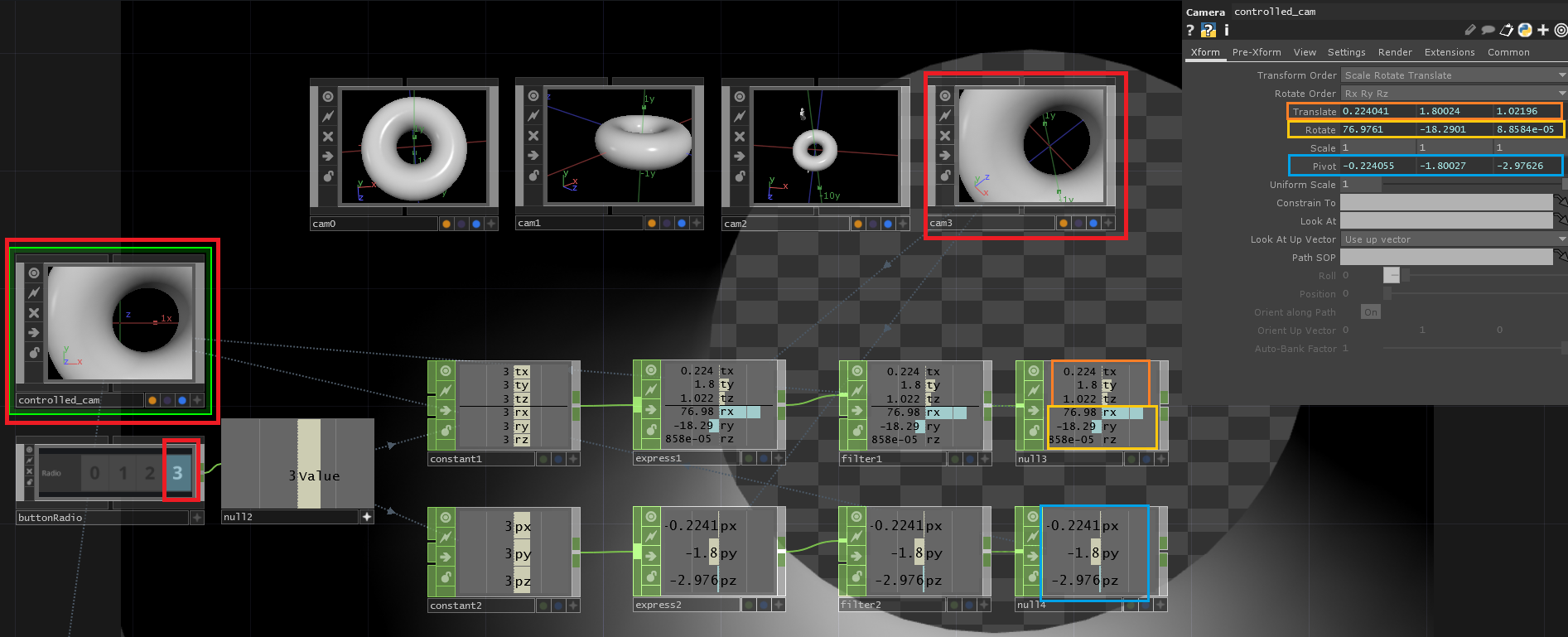Viewport: 1568px width, 637px height.
Task: Click the lock flag on null4 node
Action: pyautogui.click(x=1034, y=577)
